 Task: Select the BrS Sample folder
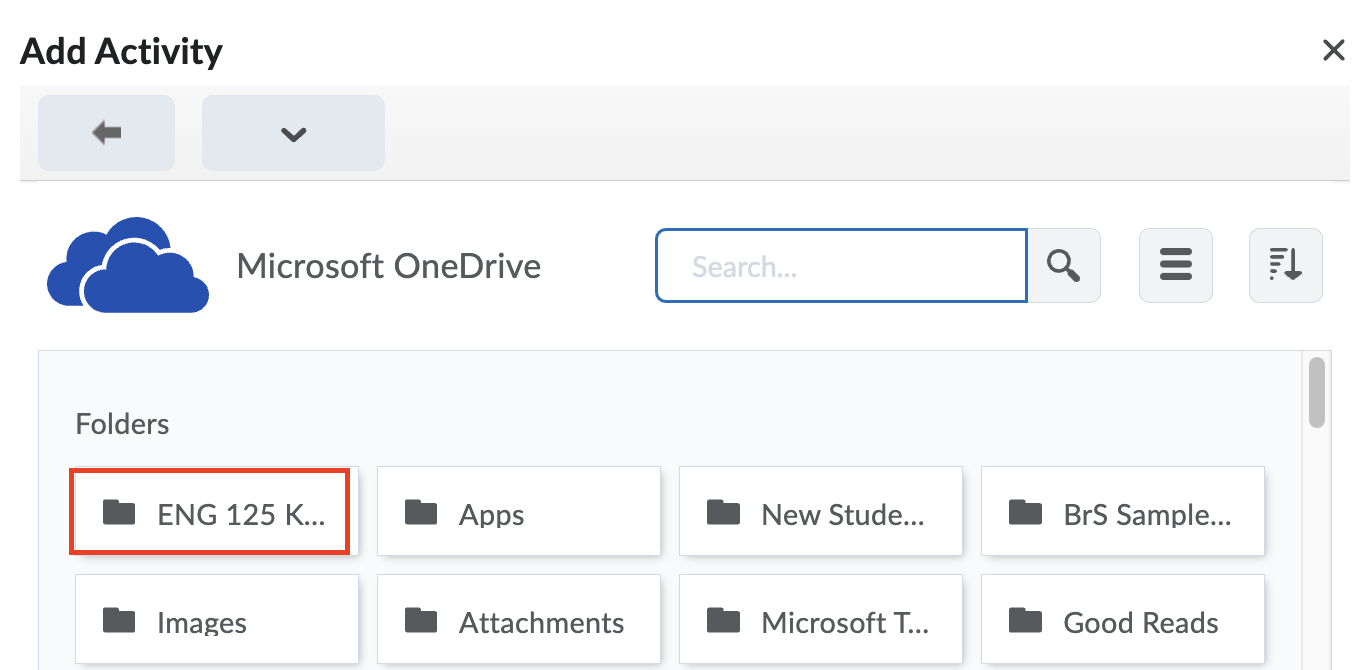(1122, 513)
